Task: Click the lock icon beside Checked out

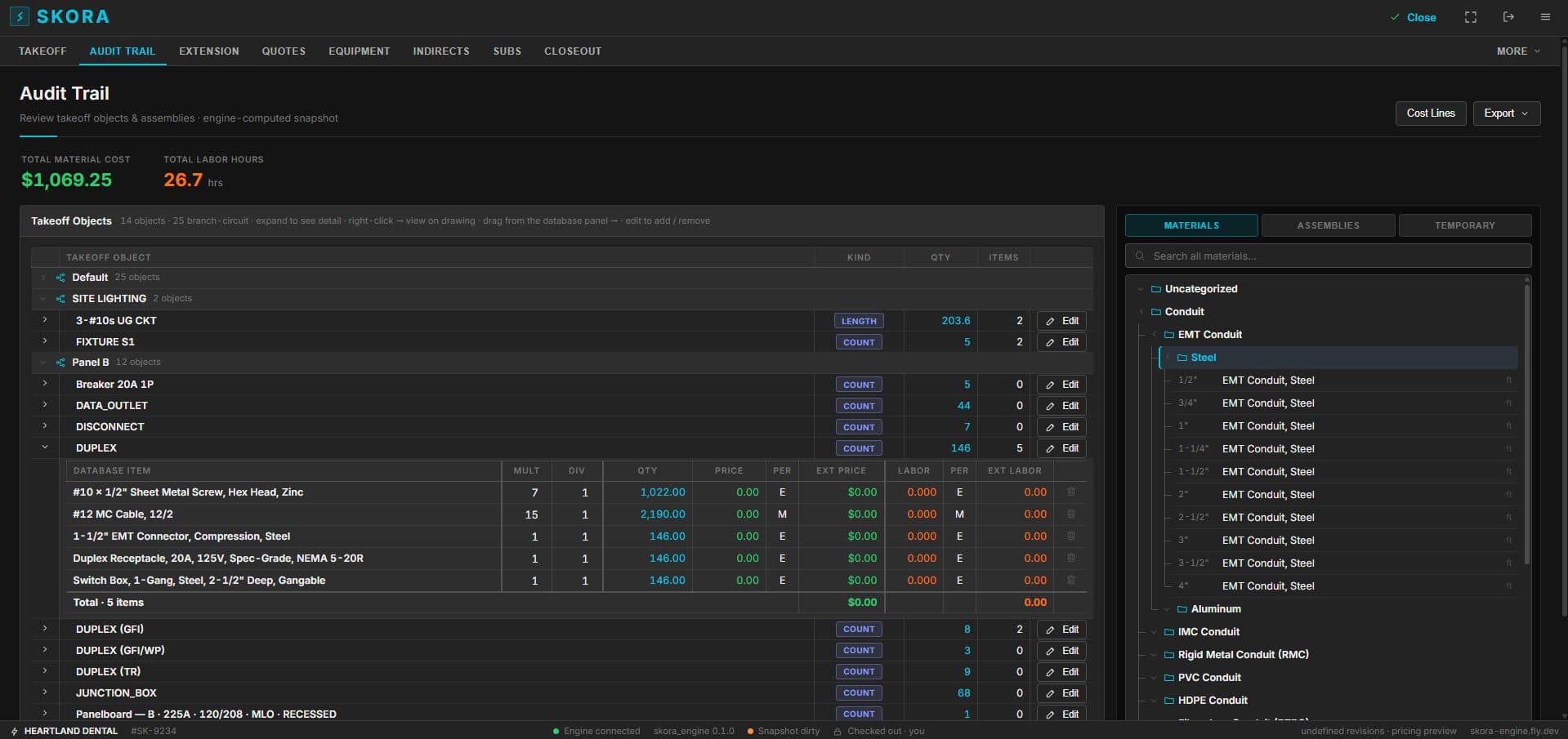Action: pos(838,732)
